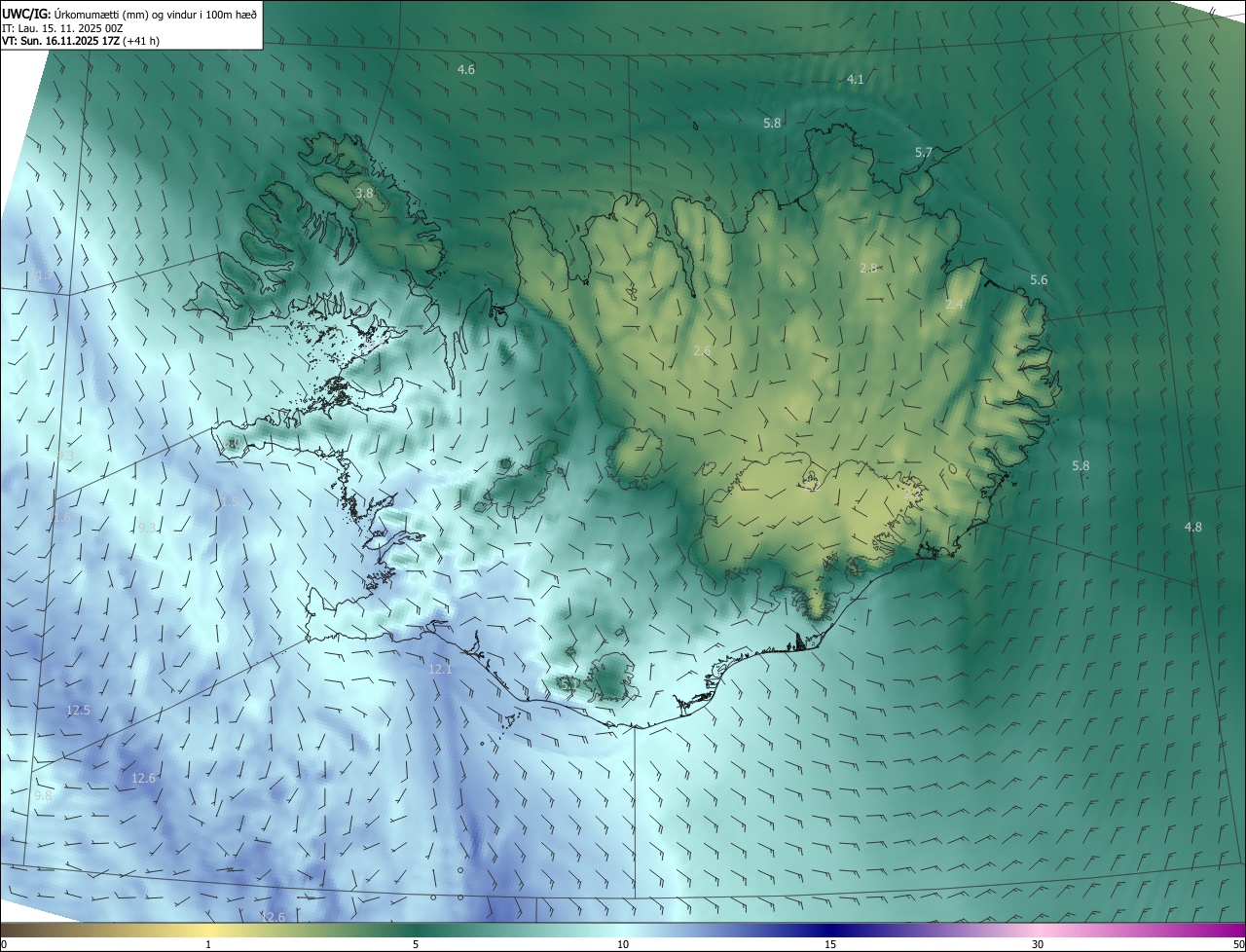Click the 5.6 value label on the map
1246x952 pixels.
click(x=1039, y=280)
